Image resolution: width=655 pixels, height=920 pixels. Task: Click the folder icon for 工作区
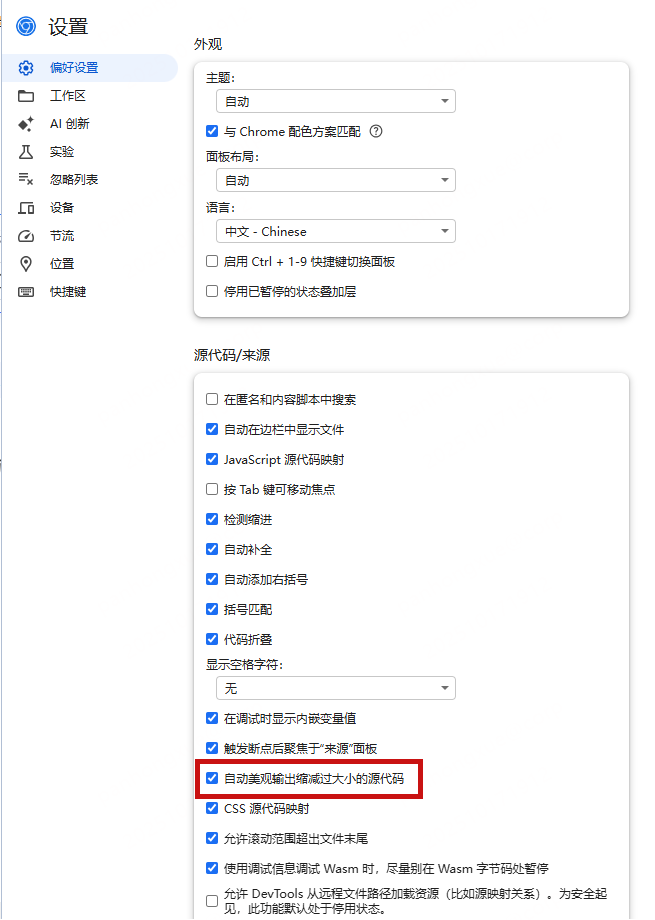pyautogui.click(x=27, y=96)
